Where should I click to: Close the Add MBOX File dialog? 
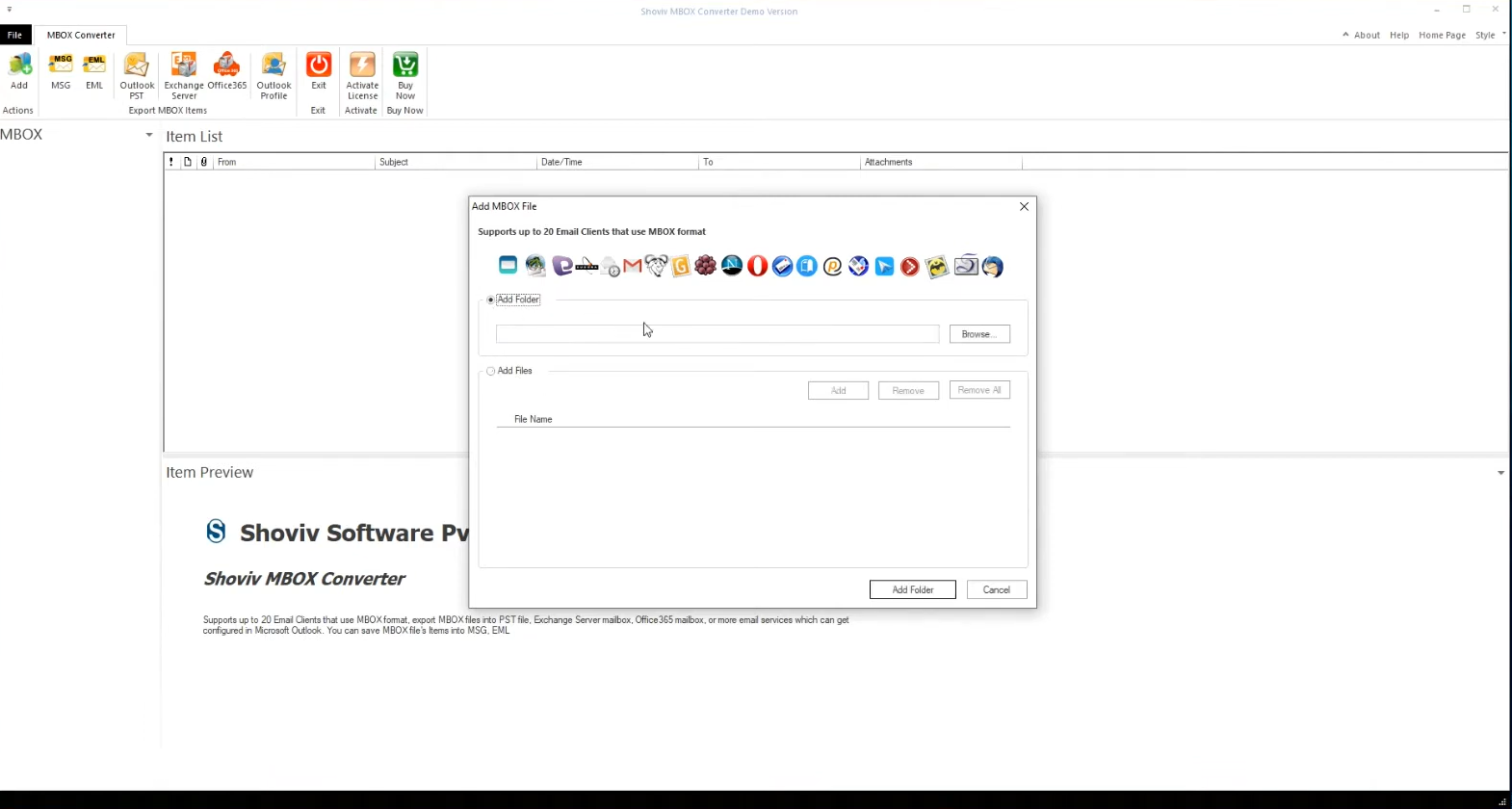tap(1024, 206)
